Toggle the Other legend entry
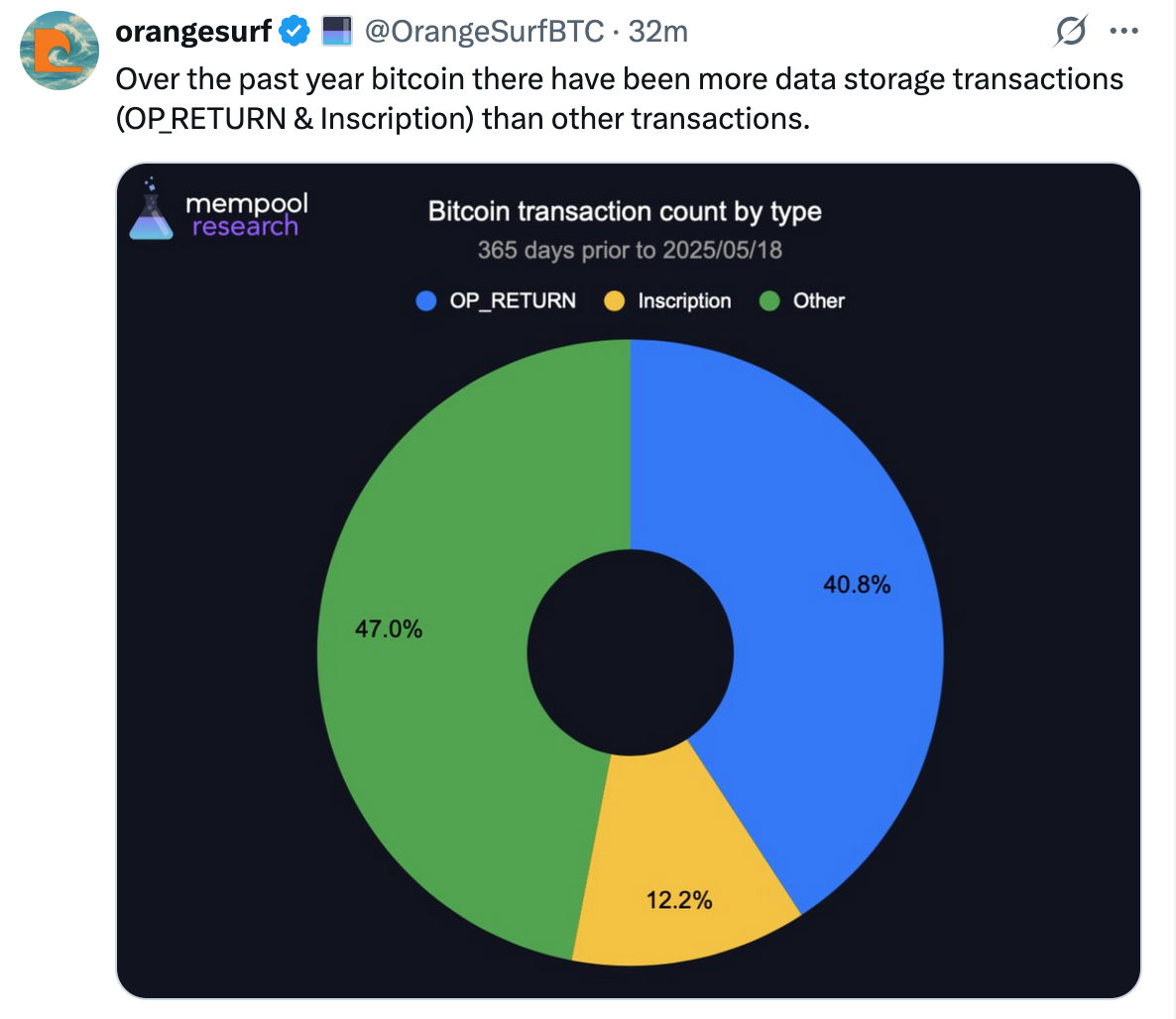Image resolution: width=1176 pixels, height=1019 pixels. tap(802, 300)
